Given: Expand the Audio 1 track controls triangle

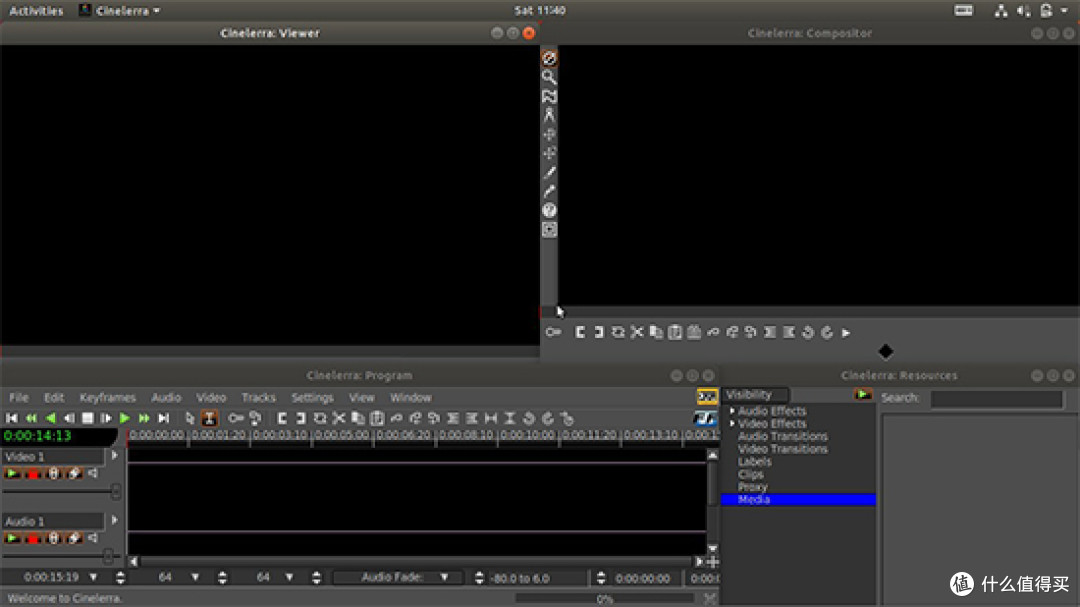Looking at the screenshot, I should point(114,520).
